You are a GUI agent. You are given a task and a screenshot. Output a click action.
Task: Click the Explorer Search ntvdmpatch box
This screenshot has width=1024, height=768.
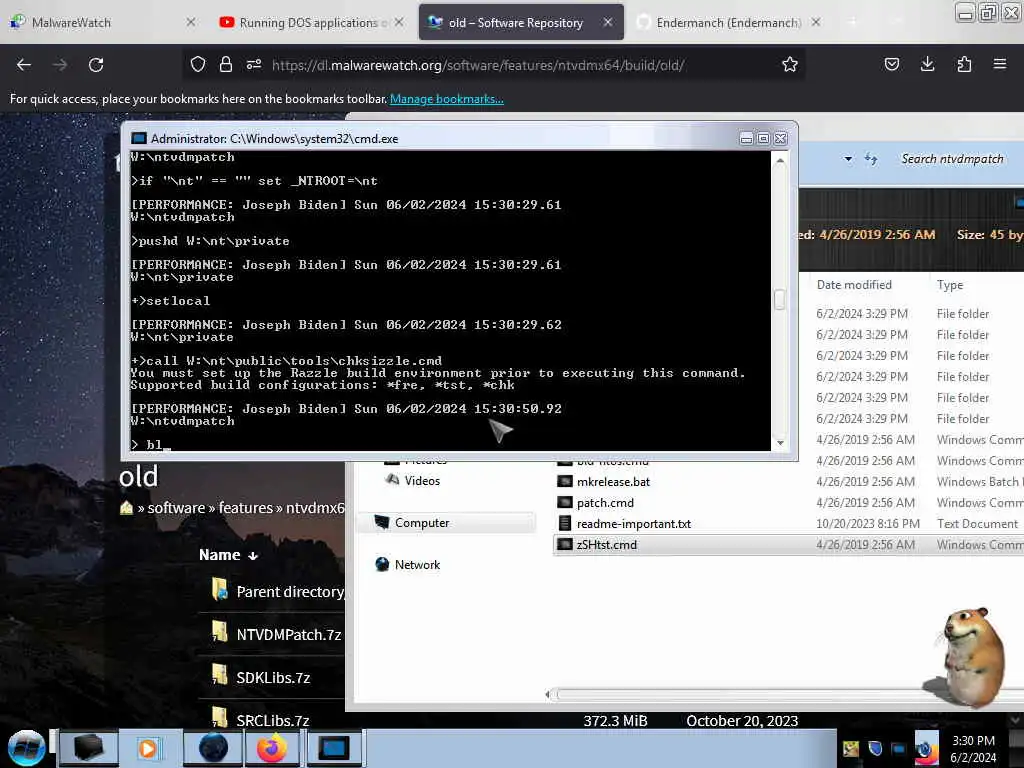(952, 159)
